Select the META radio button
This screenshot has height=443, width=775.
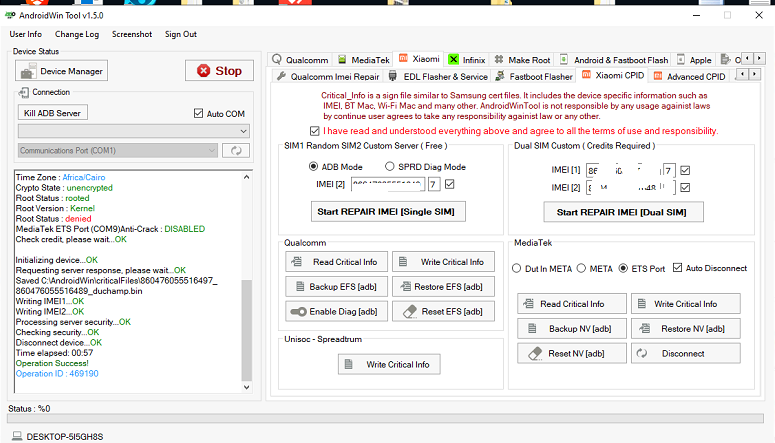click(581, 268)
